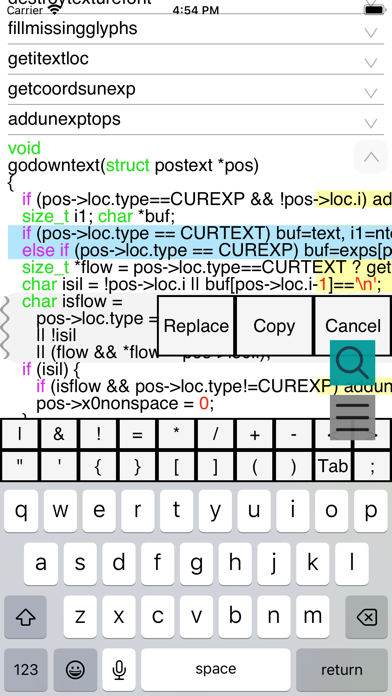392x696 pixels.
Task: Expand the addunexptops chevron
Action: coord(371,123)
